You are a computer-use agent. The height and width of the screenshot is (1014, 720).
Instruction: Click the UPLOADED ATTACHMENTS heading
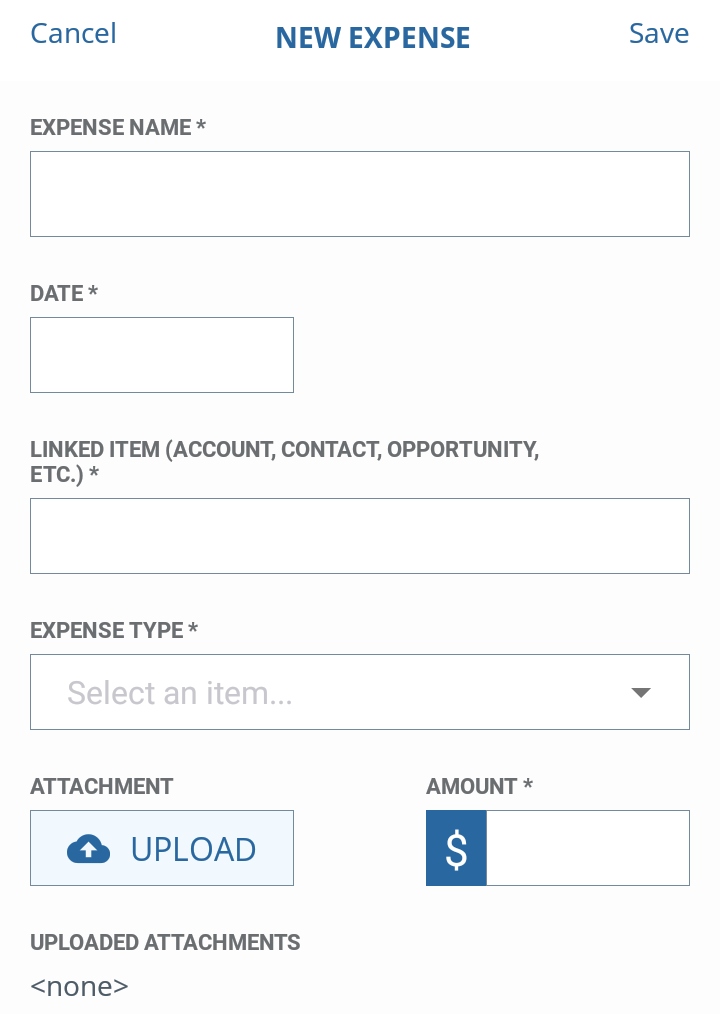[x=165, y=942]
